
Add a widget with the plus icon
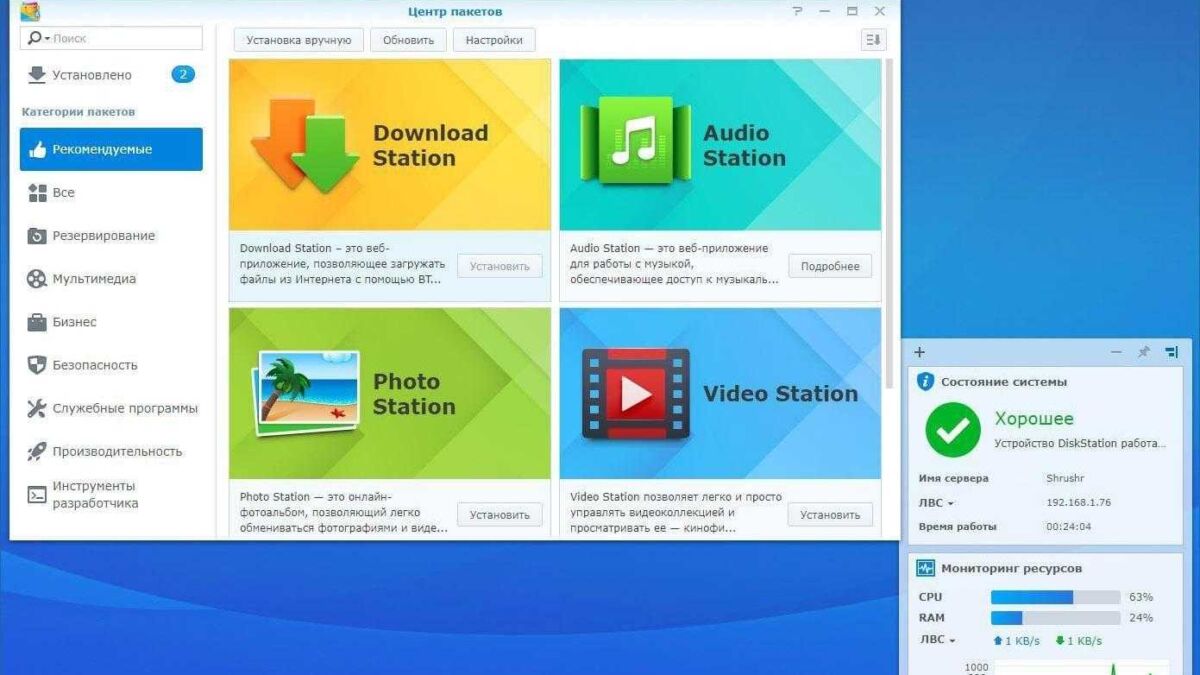click(920, 352)
